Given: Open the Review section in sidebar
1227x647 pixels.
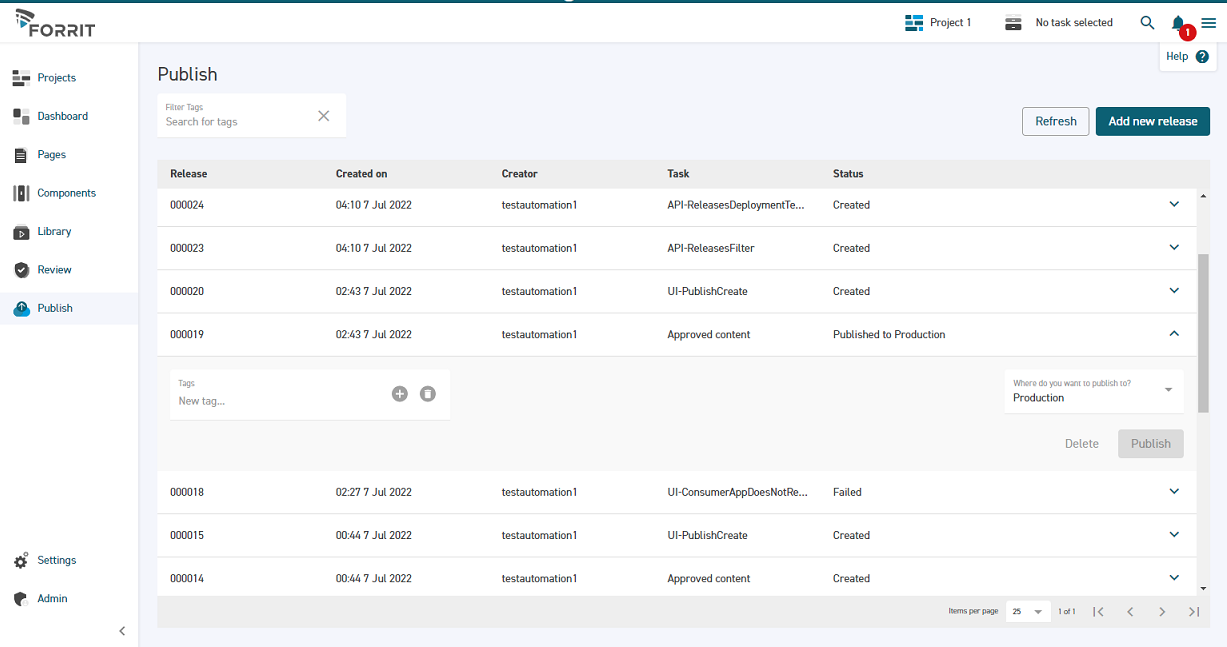Looking at the screenshot, I should 54,270.
